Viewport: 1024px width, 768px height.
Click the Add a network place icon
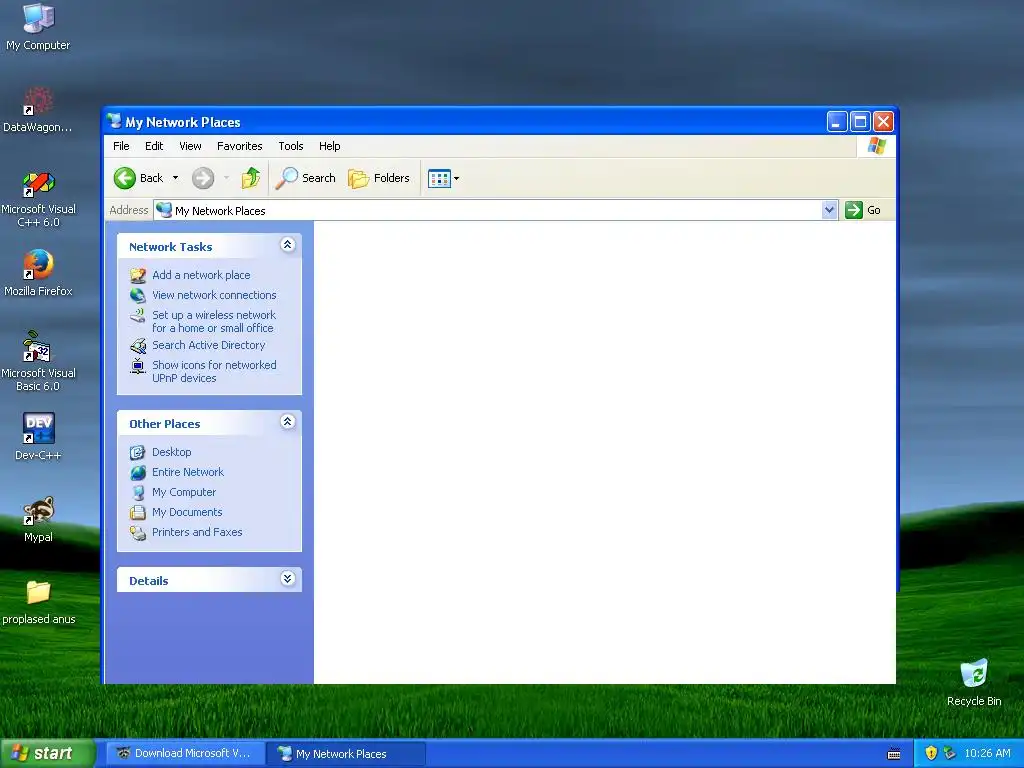pos(138,276)
